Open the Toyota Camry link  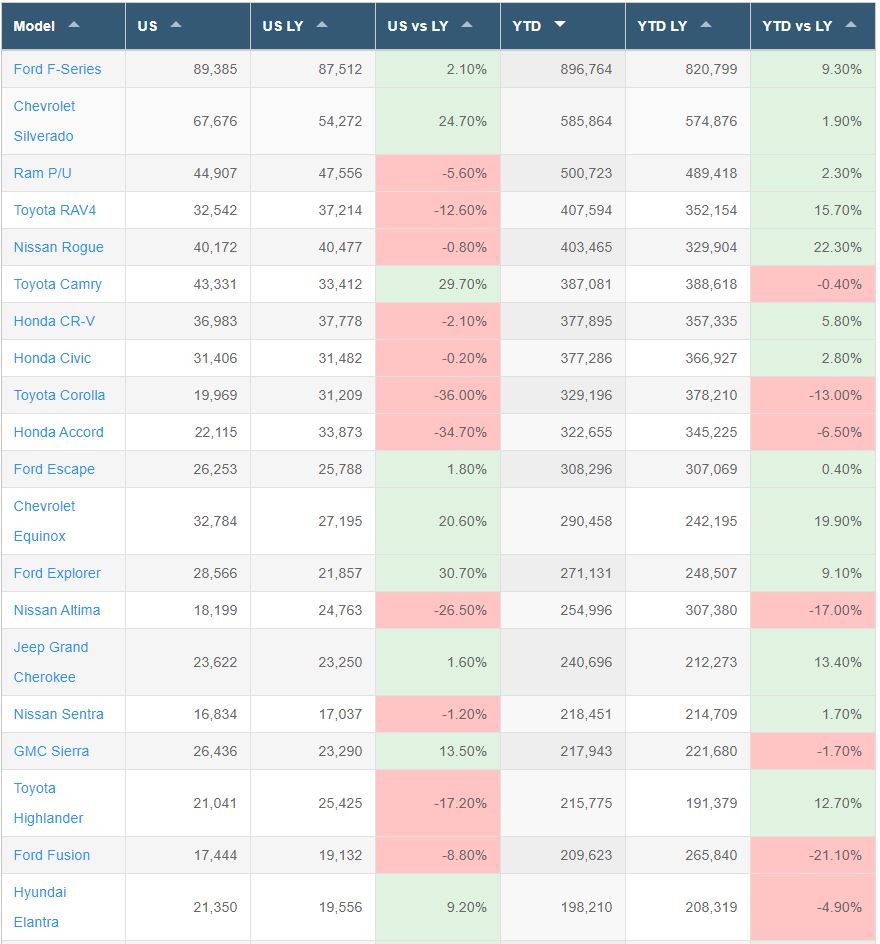pyautogui.click(x=58, y=284)
